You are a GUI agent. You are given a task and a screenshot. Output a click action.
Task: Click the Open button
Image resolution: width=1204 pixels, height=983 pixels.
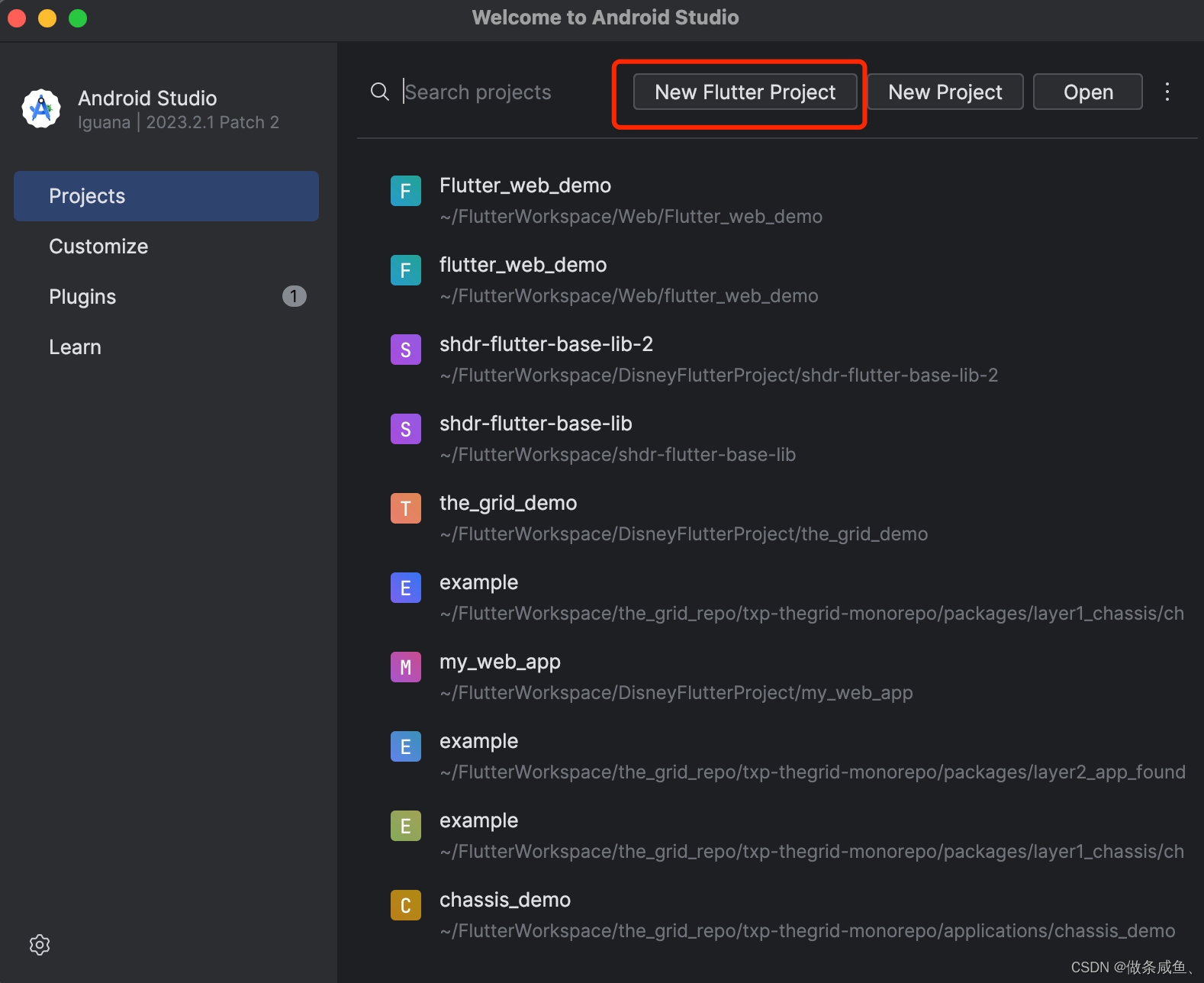1088,92
